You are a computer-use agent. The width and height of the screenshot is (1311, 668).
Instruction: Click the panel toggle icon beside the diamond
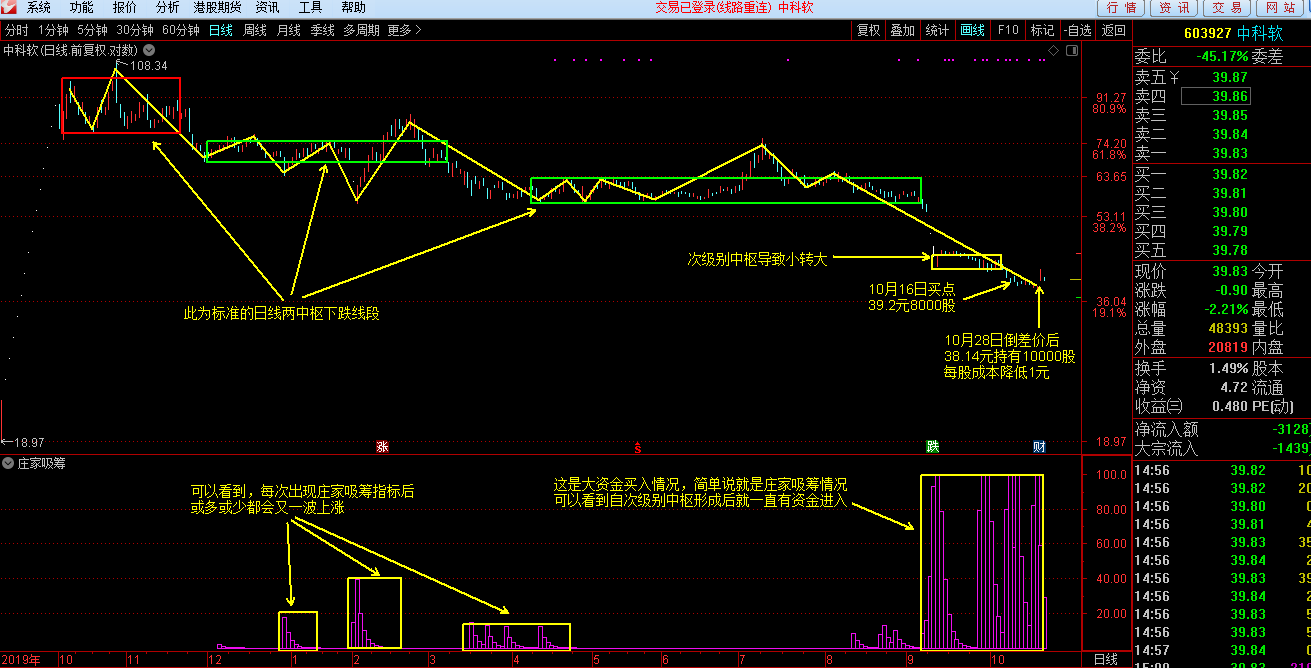(1071, 49)
